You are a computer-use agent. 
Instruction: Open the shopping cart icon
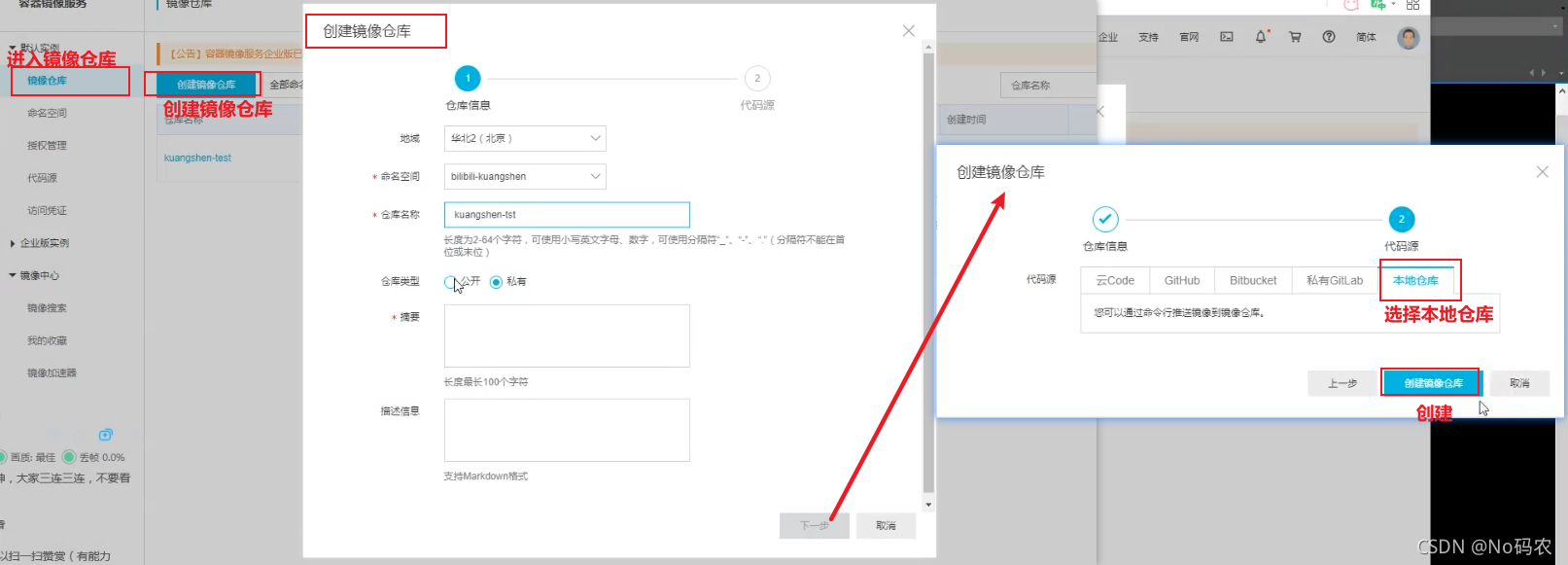[x=1295, y=37]
